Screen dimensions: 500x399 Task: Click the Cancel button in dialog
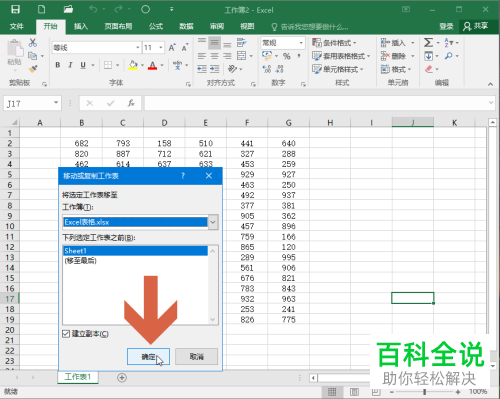197,357
